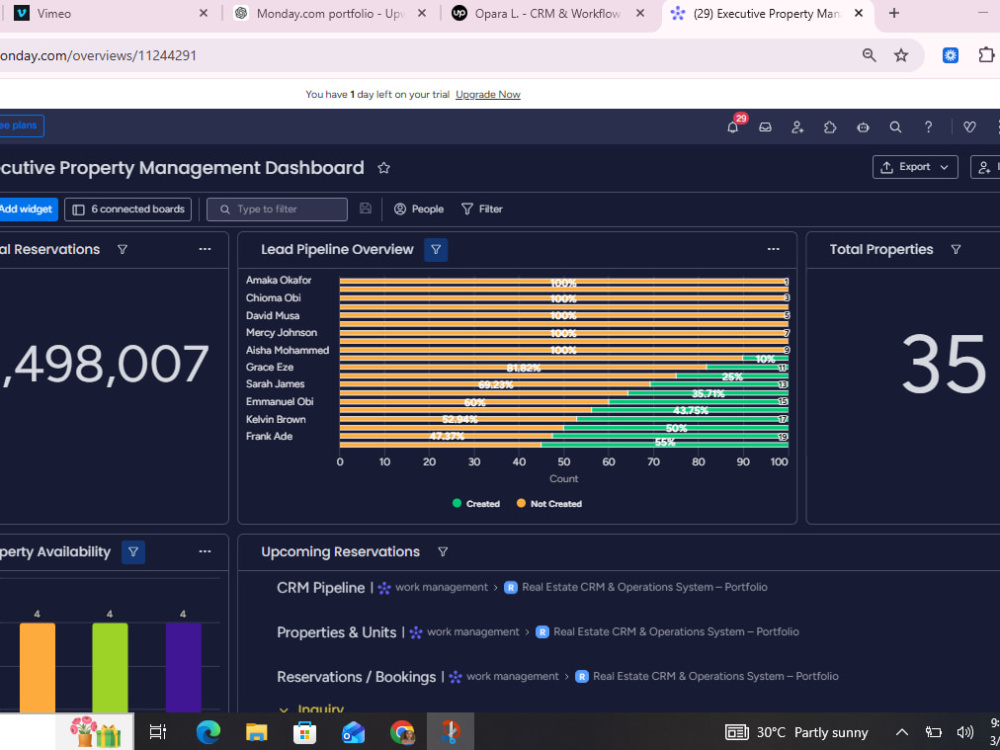Close the Vimeo tab
Screen dimensions: 1000x750
click(203, 13)
